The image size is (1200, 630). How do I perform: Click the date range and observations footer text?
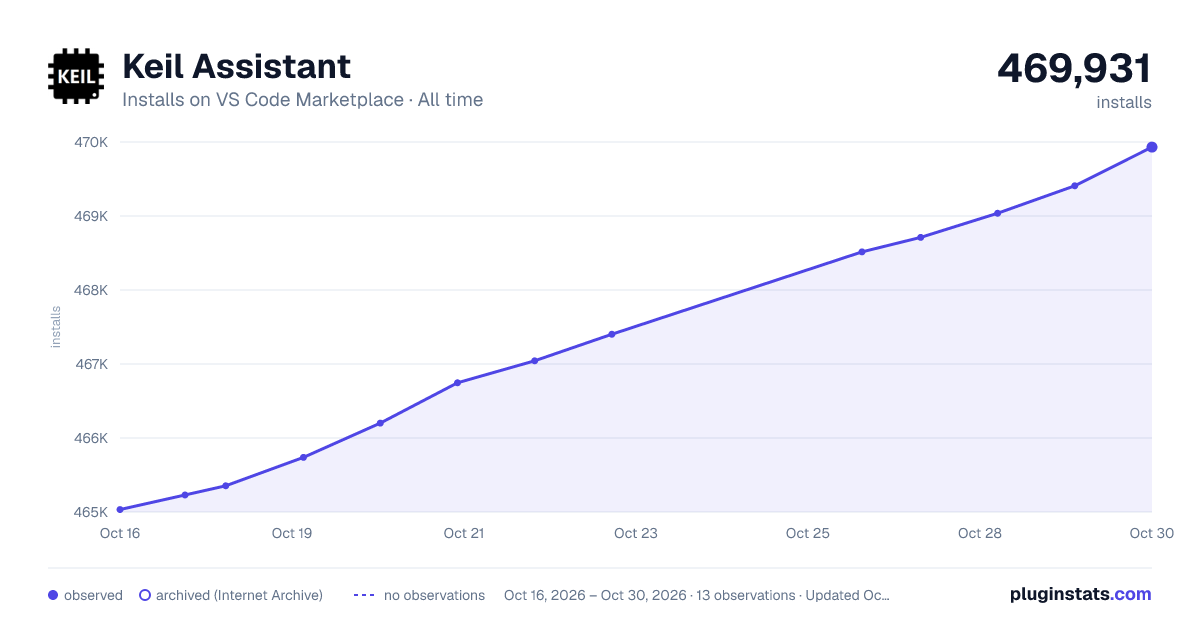[697, 595]
